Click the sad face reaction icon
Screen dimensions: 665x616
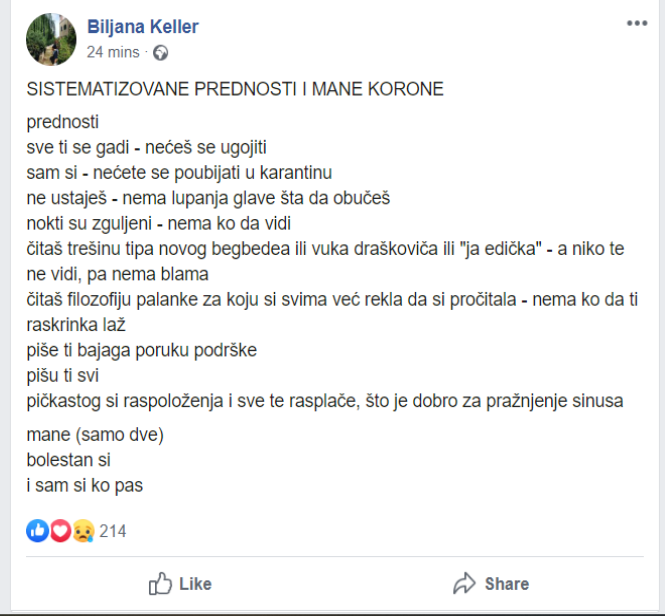click(82, 531)
